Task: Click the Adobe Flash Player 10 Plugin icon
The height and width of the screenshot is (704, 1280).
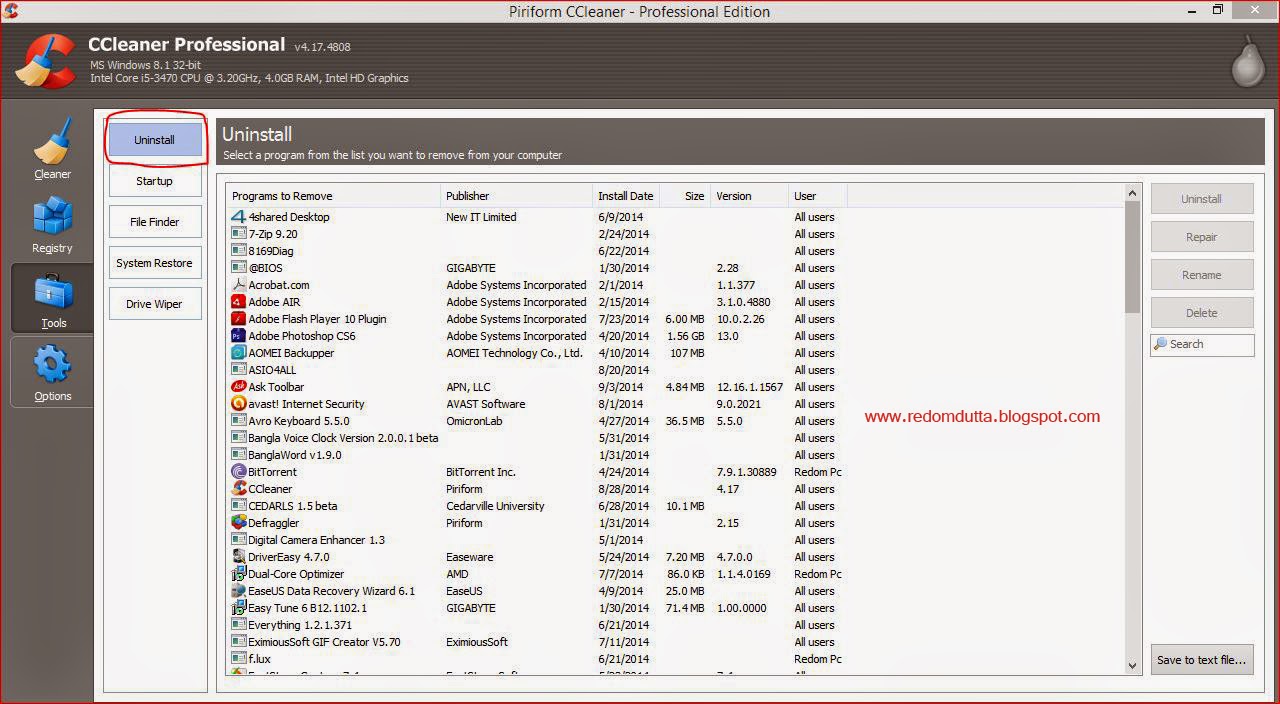Action: (x=238, y=319)
